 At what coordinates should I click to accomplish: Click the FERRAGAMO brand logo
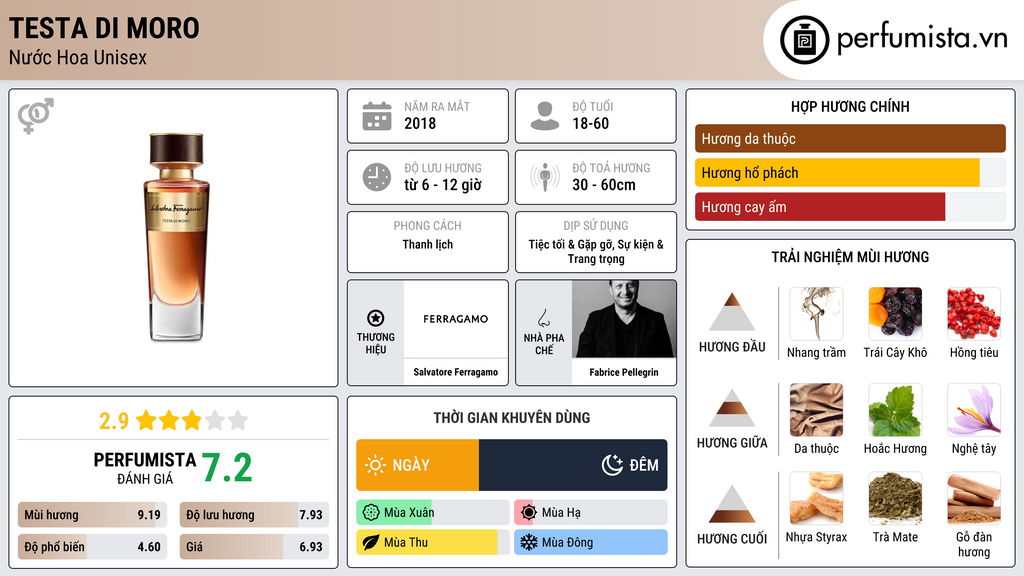click(x=455, y=319)
